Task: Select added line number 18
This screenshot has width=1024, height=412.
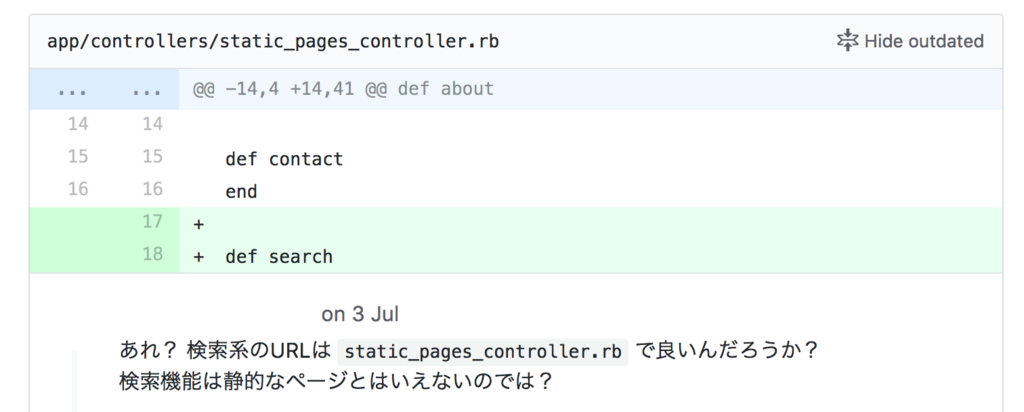Action: pyautogui.click(x=152, y=254)
